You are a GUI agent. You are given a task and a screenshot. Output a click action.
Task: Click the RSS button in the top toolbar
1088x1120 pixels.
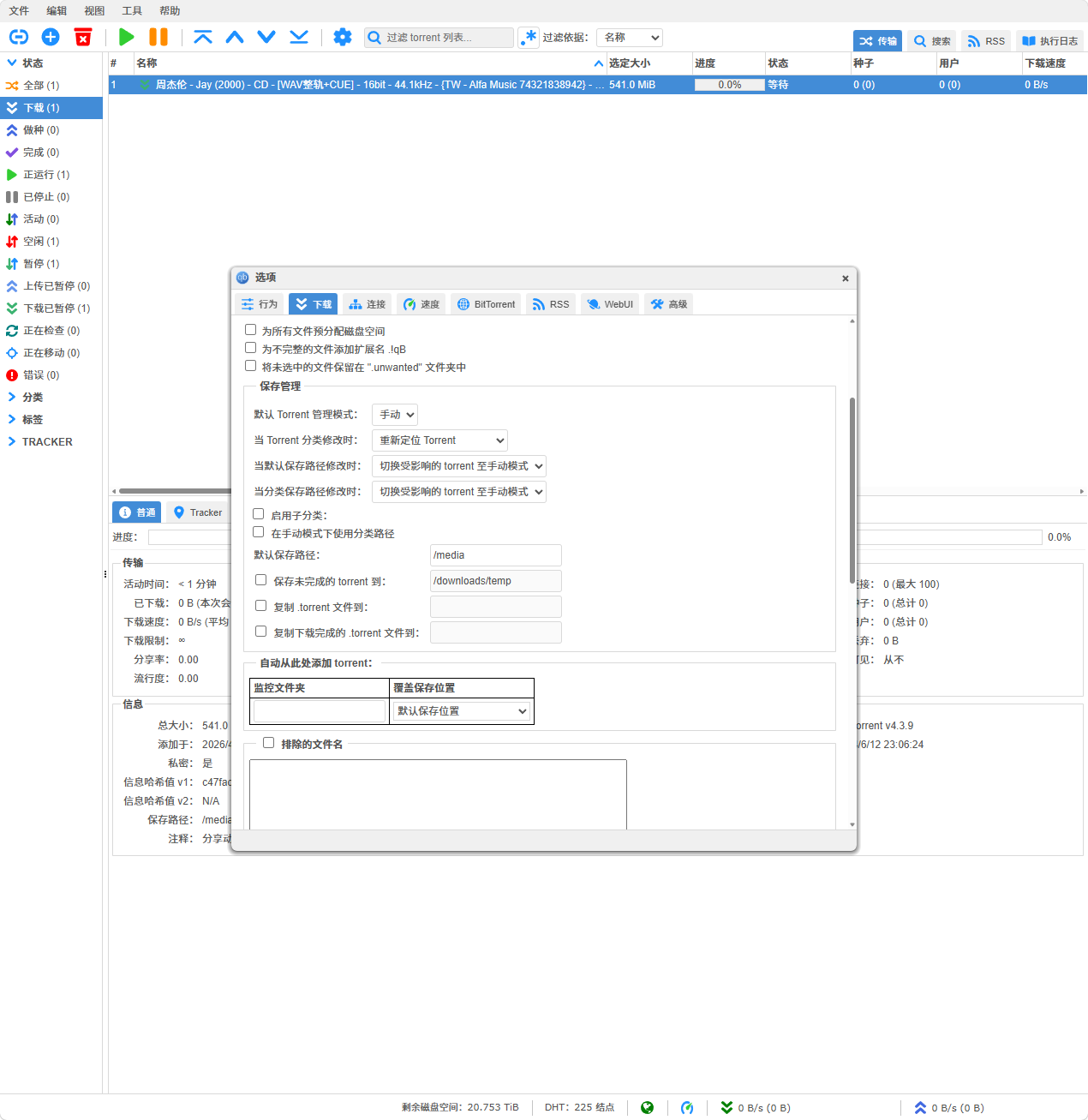tap(985, 40)
